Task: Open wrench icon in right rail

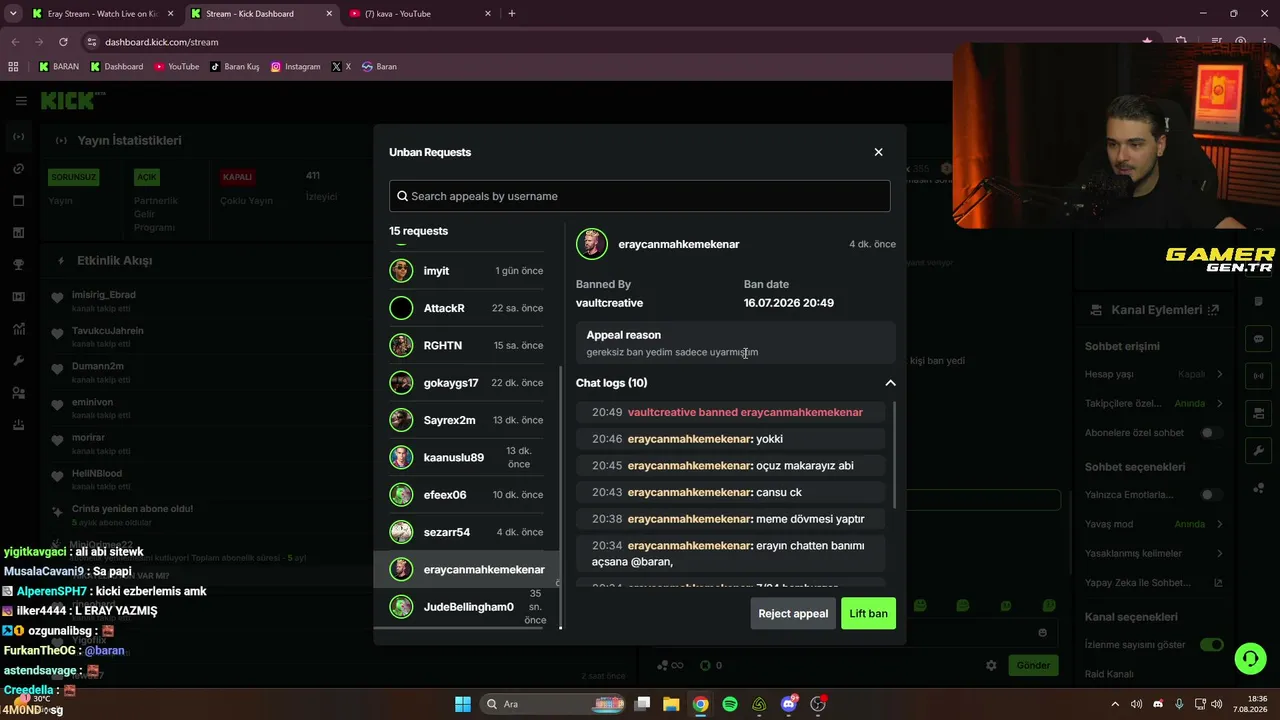Action: tap(1259, 451)
